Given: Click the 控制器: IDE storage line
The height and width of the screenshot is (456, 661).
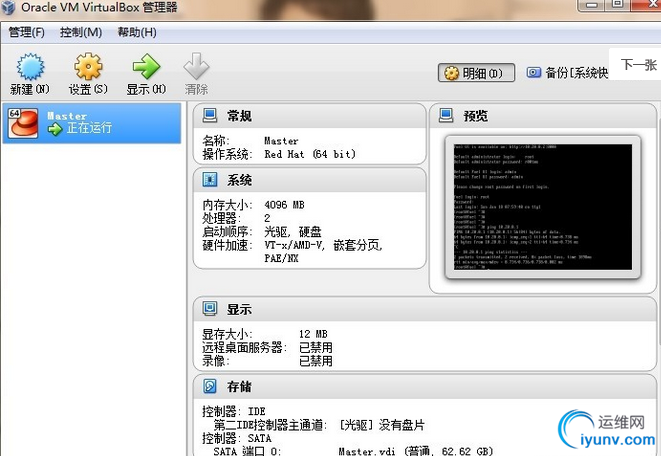Looking at the screenshot, I should tap(234, 411).
